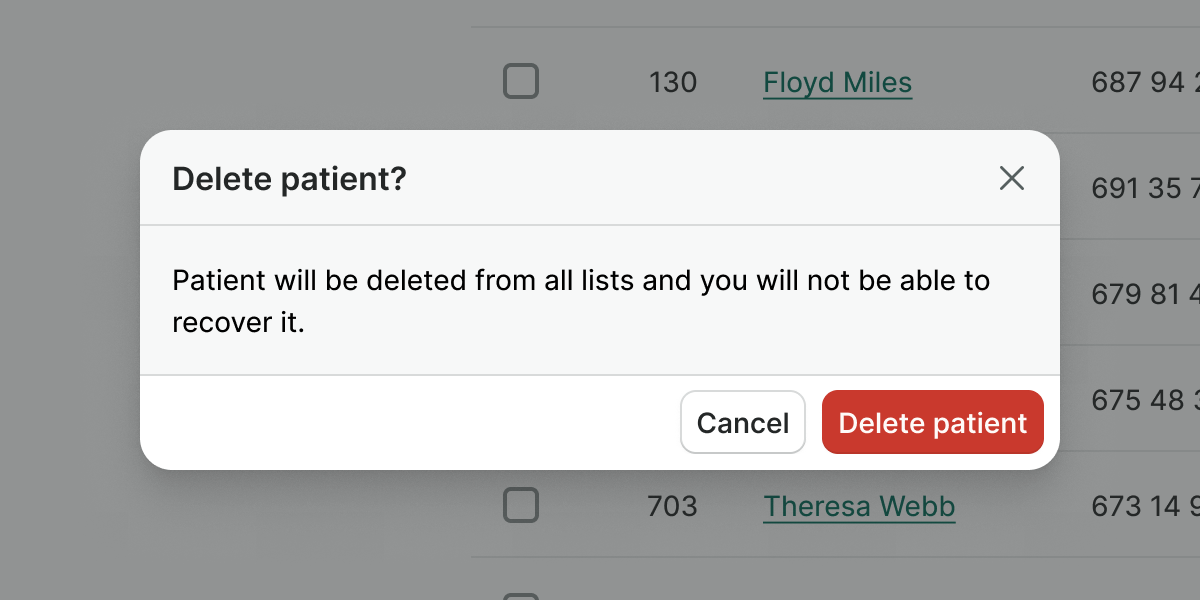The image size is (1200, 600).
Task: Click patient ID 703
Action: [672, 507]
